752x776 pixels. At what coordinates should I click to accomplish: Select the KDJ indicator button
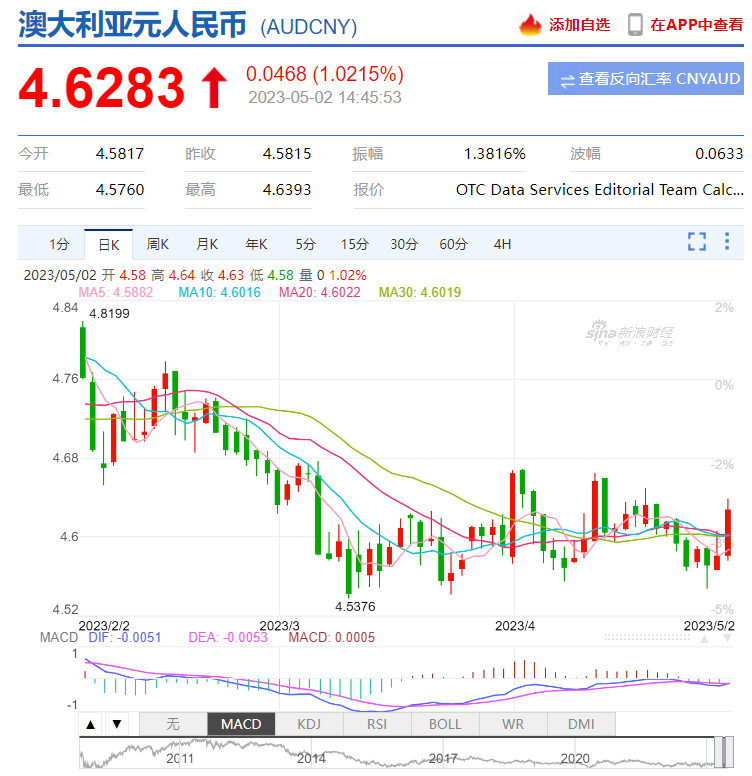309,725
